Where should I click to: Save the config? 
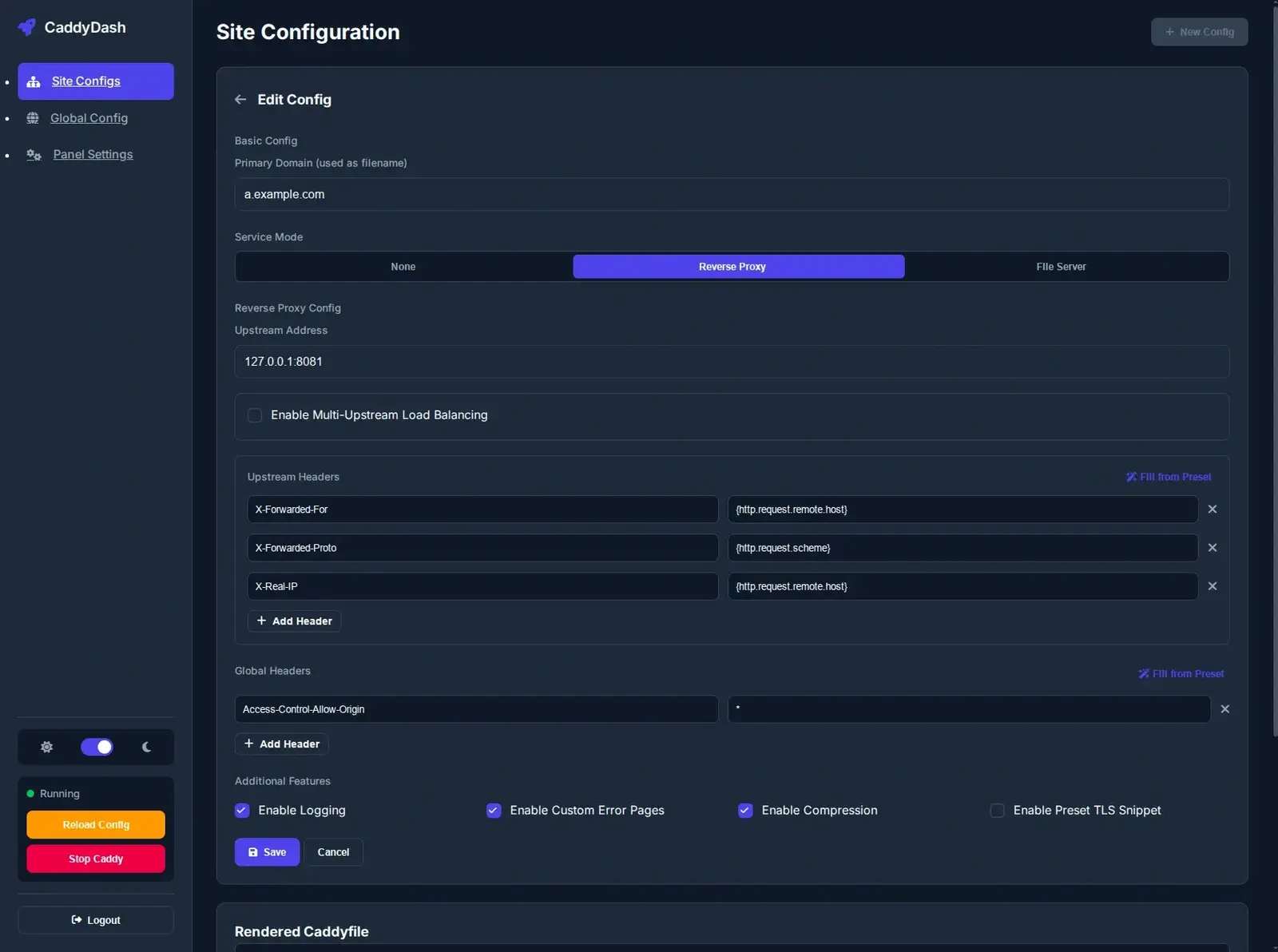[267, 852]
